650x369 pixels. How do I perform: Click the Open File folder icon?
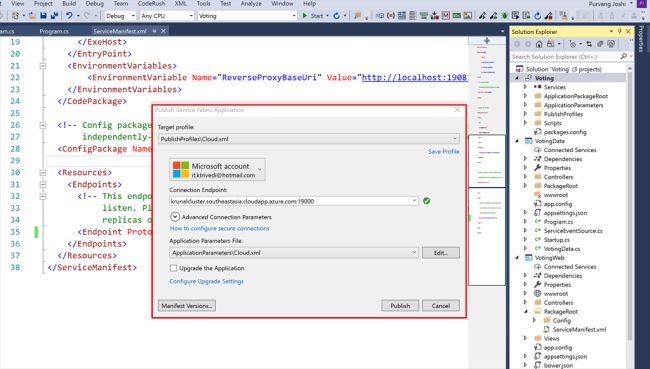(32, 16)
